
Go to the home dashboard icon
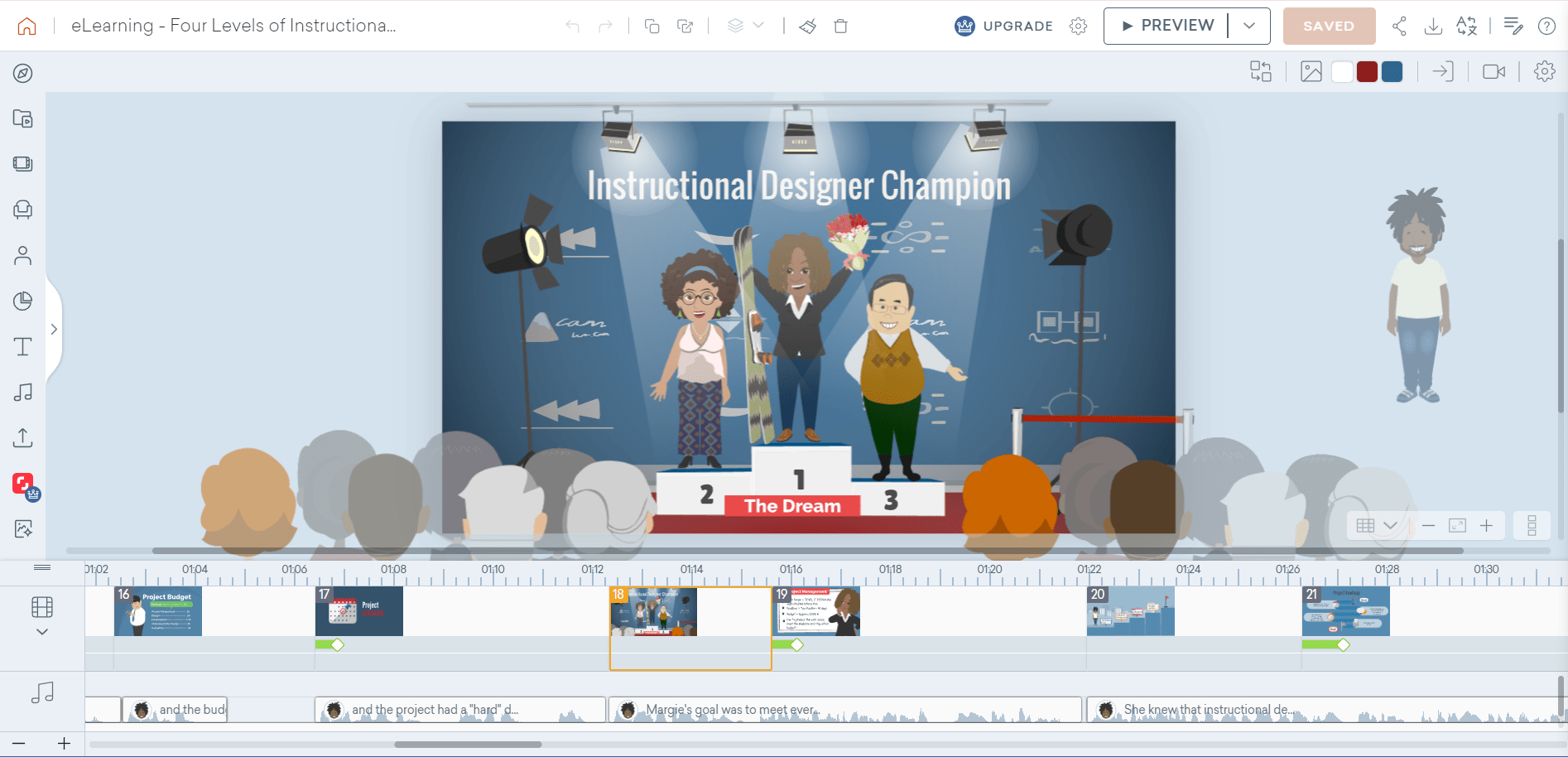26,26
